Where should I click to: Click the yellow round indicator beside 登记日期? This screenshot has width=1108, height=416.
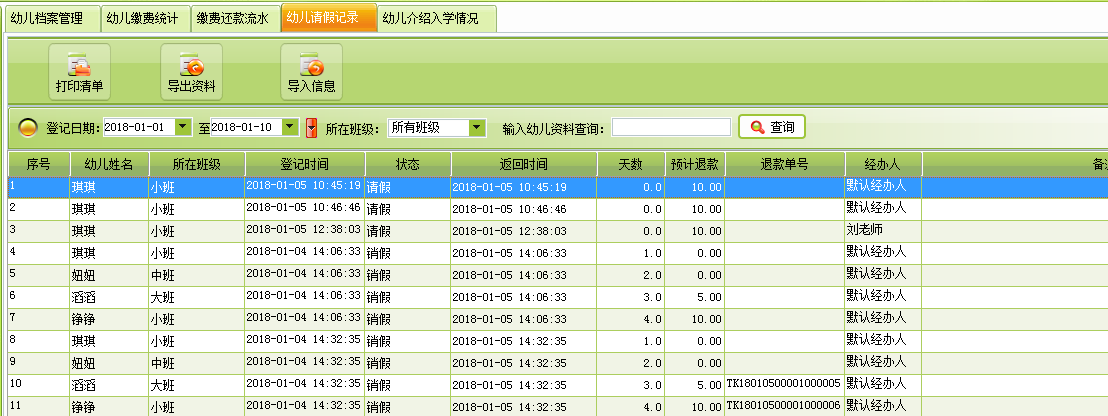pyautogui.click(x=28, y=128)
